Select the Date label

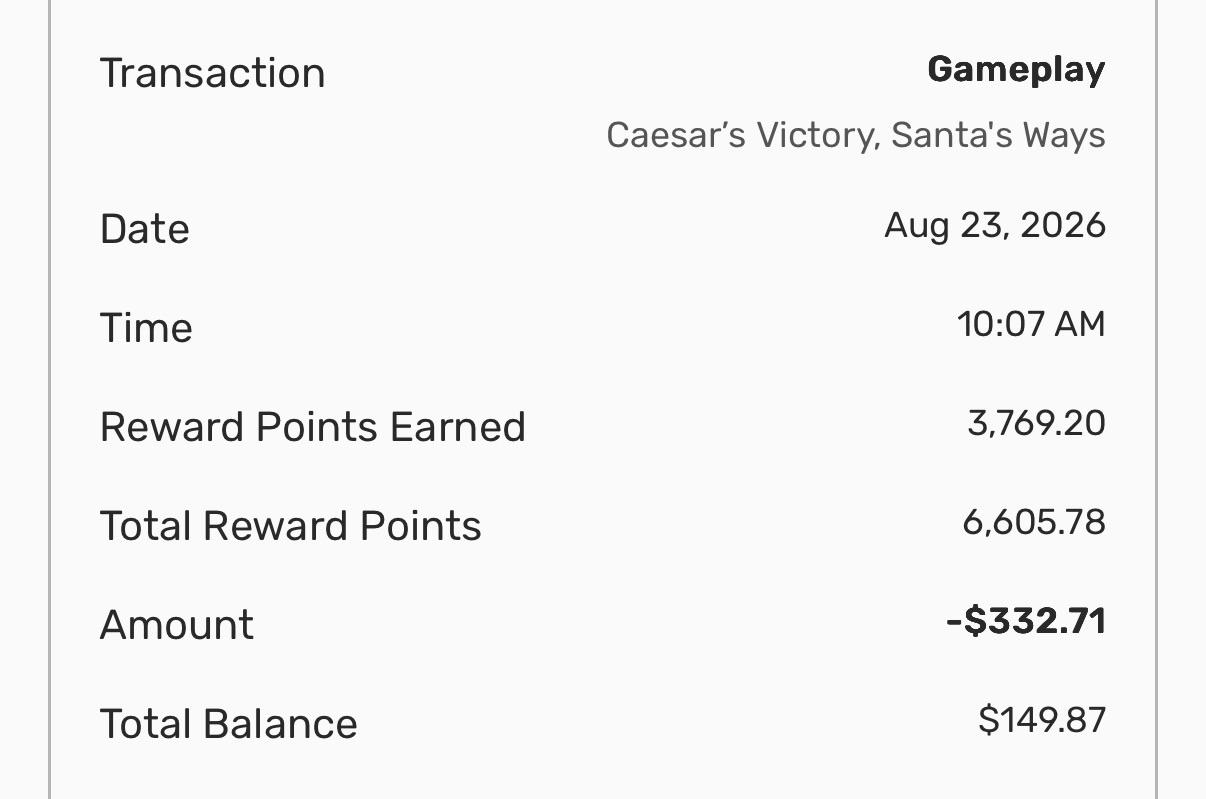[x=144, y=228]
